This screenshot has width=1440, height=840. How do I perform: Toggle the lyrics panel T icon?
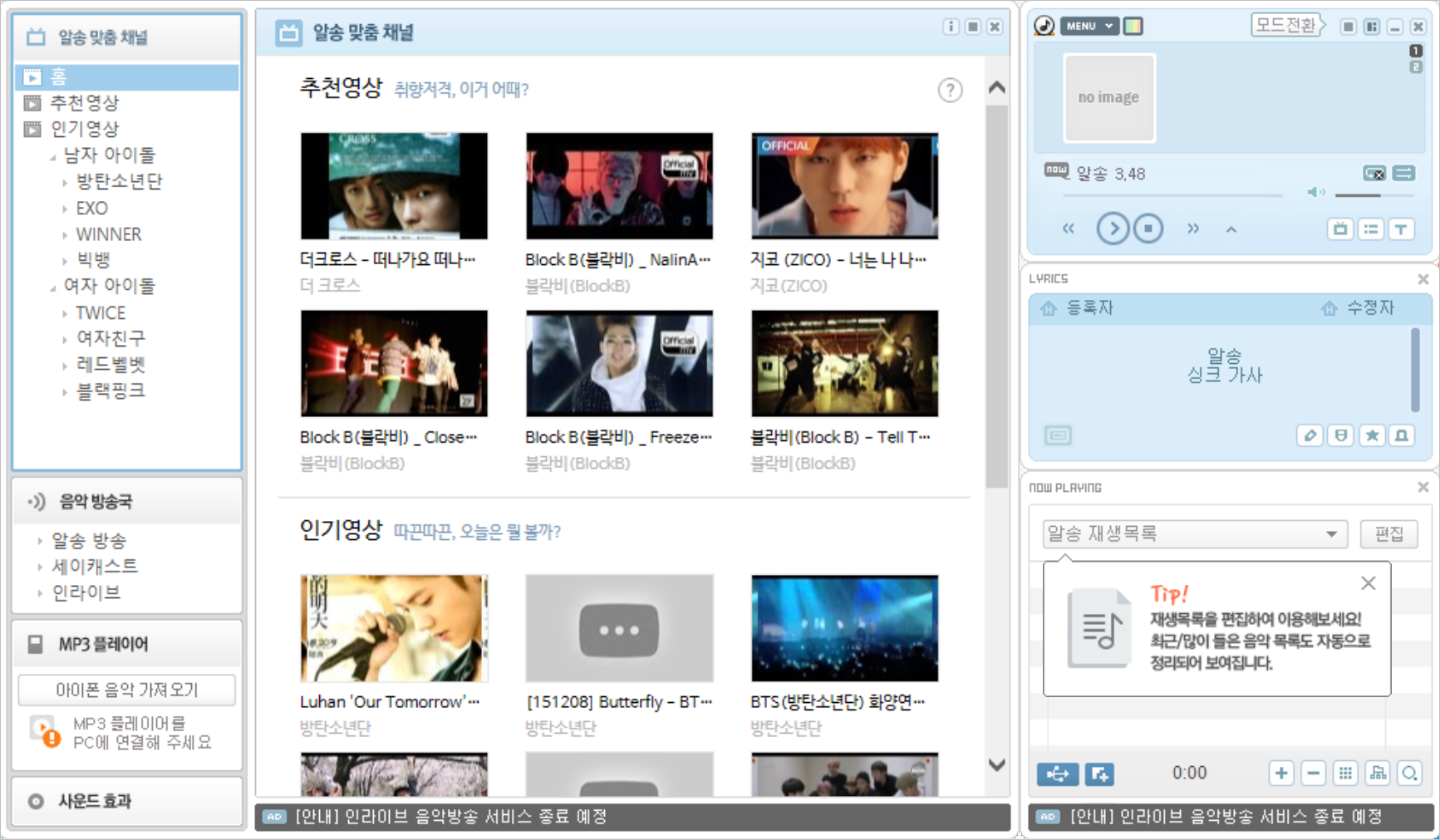[x=1402, y=229]
